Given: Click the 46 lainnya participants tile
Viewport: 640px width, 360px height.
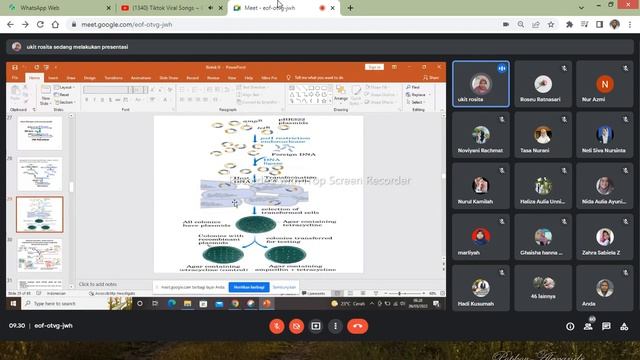Looking at the screenshot, I should coord(543,288).
